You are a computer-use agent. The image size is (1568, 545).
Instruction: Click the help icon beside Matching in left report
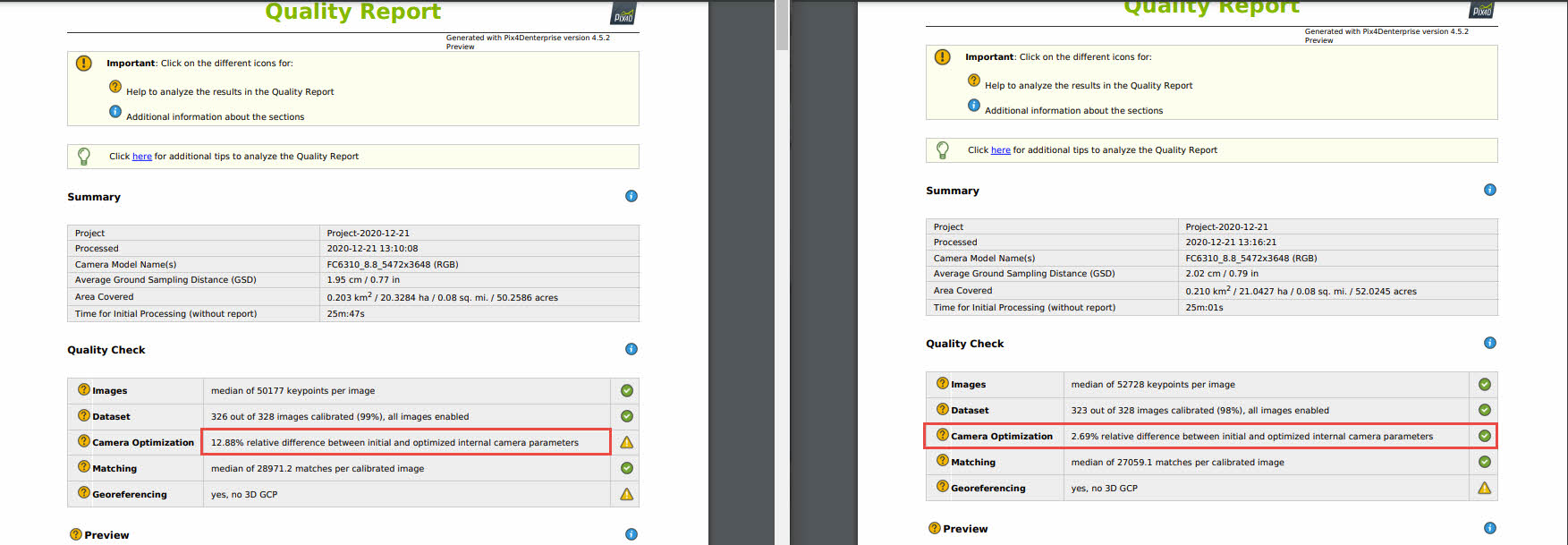(84, 467)
